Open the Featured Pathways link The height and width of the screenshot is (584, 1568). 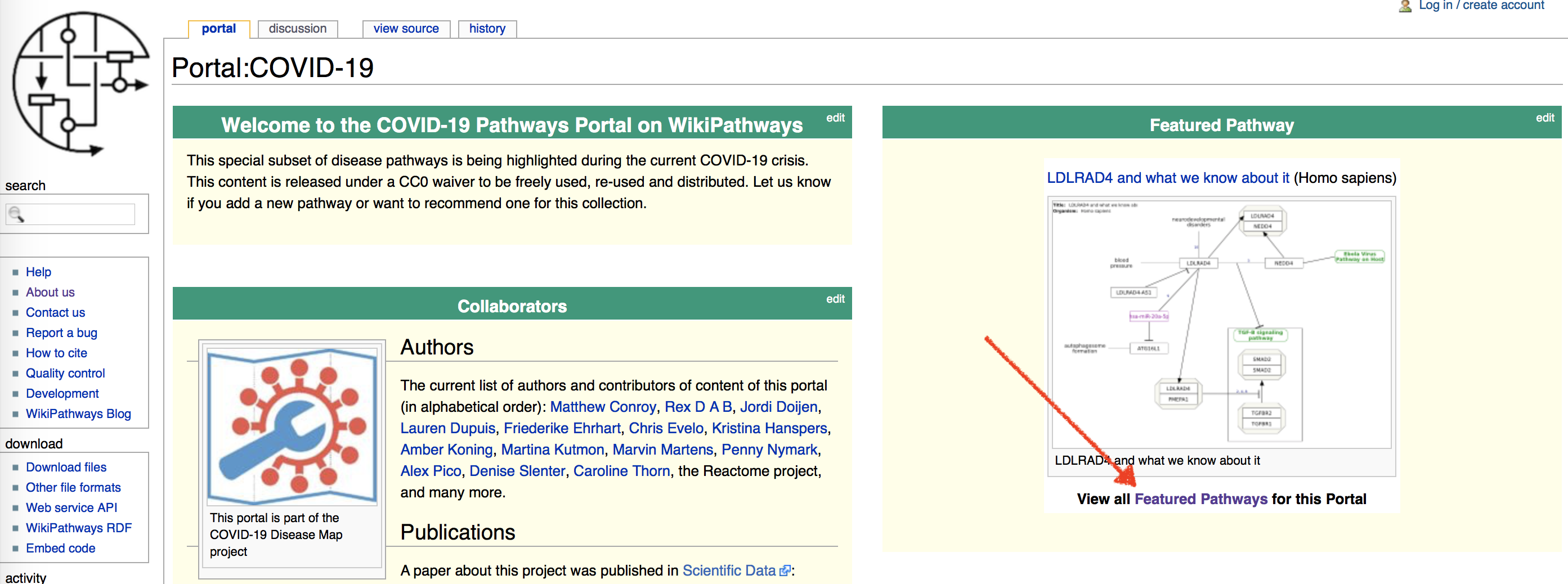tap(1200, 499)
